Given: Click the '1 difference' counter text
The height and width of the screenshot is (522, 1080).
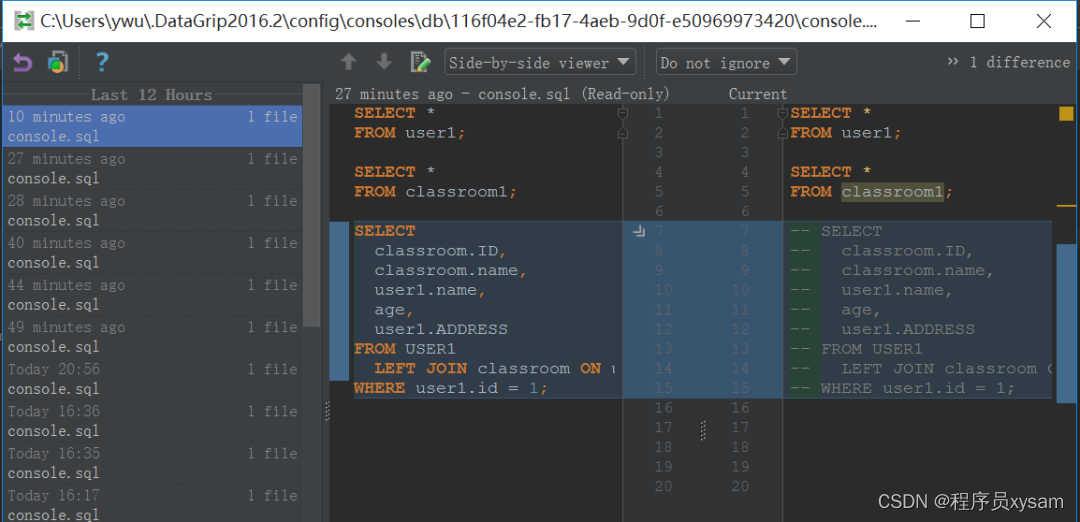Looking at the screenshot, I should click(x=1020, y=63).
